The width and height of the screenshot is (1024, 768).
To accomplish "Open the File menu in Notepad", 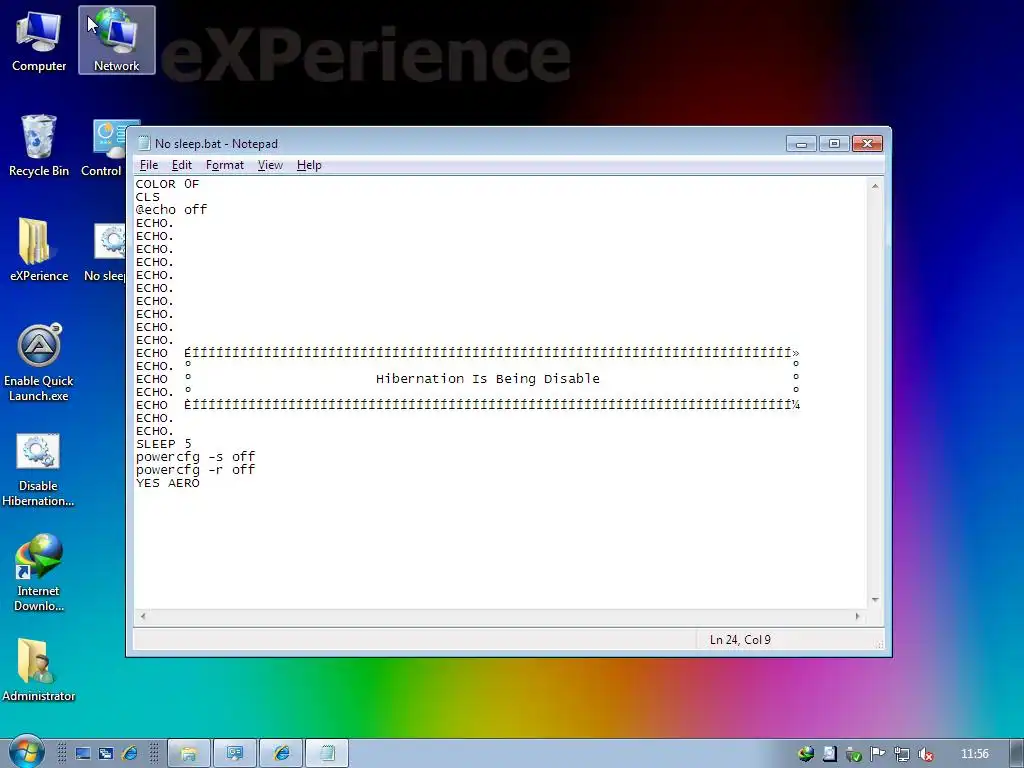I will 149,165.
